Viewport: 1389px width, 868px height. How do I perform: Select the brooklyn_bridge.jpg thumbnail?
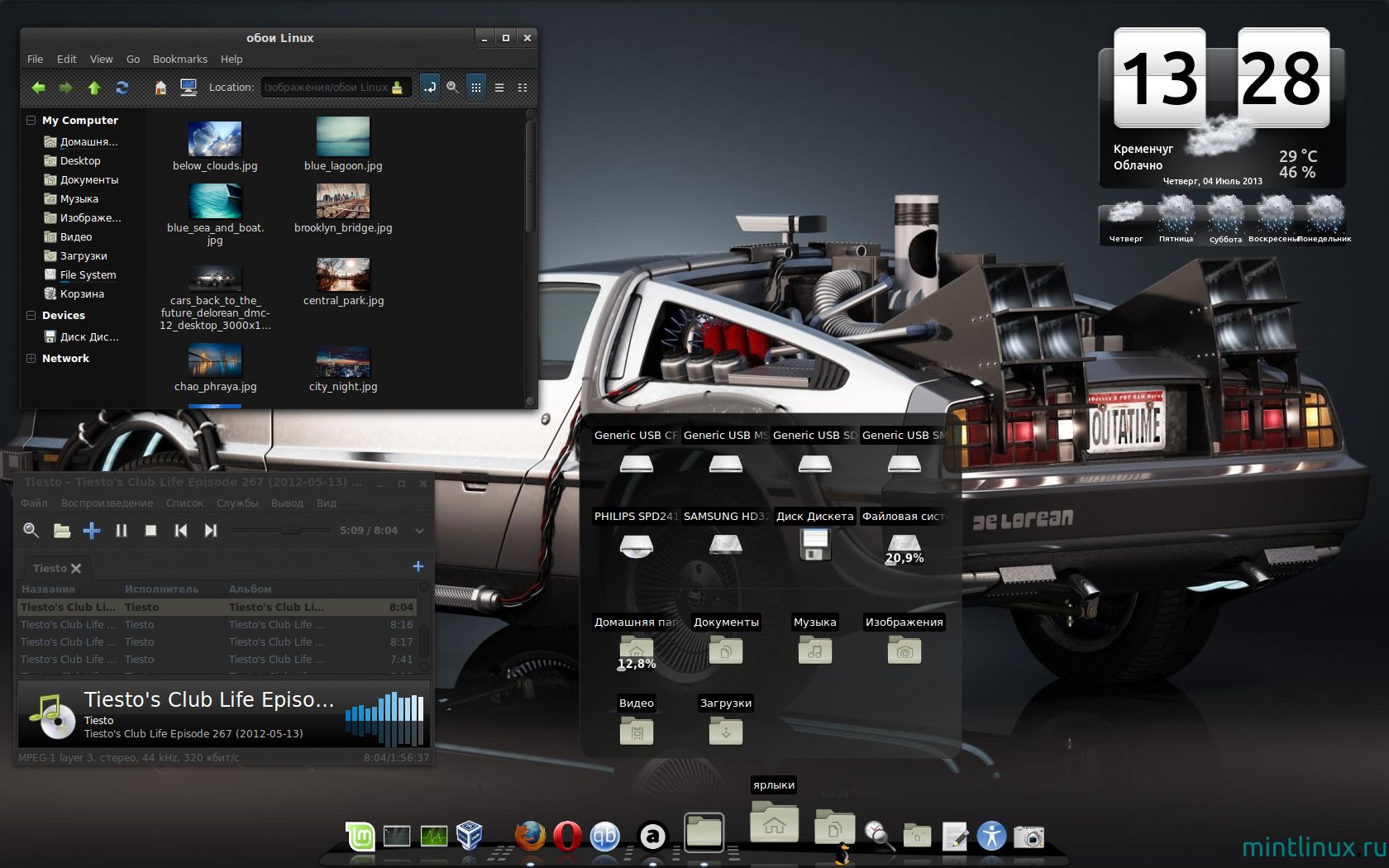click(343, 201)
